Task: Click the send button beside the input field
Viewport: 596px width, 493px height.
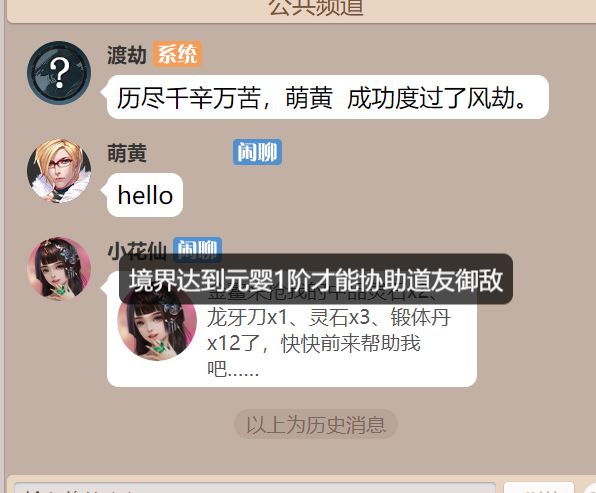Action: (539, 488)
